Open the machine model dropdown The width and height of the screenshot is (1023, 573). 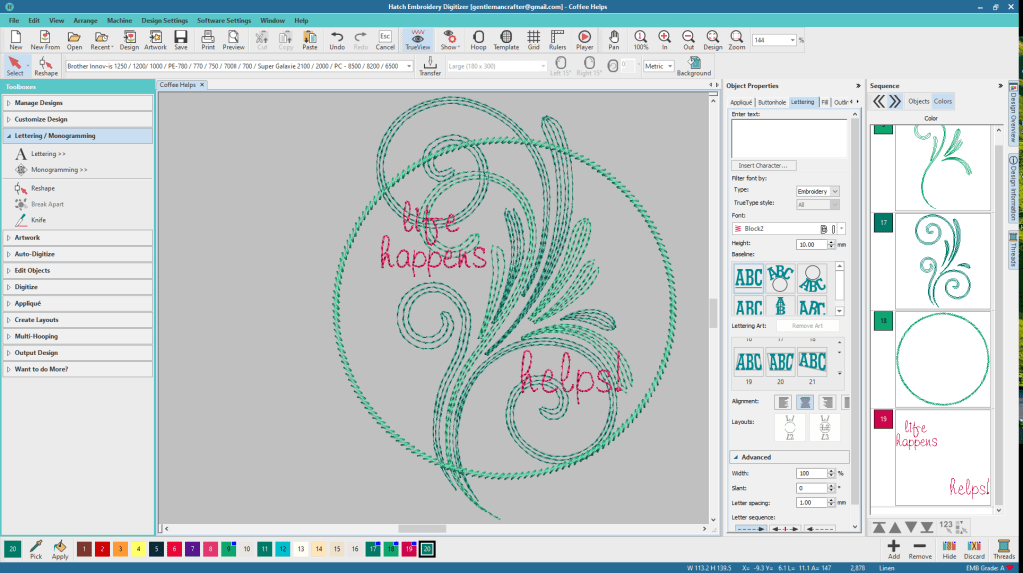[x=408, y=66]
